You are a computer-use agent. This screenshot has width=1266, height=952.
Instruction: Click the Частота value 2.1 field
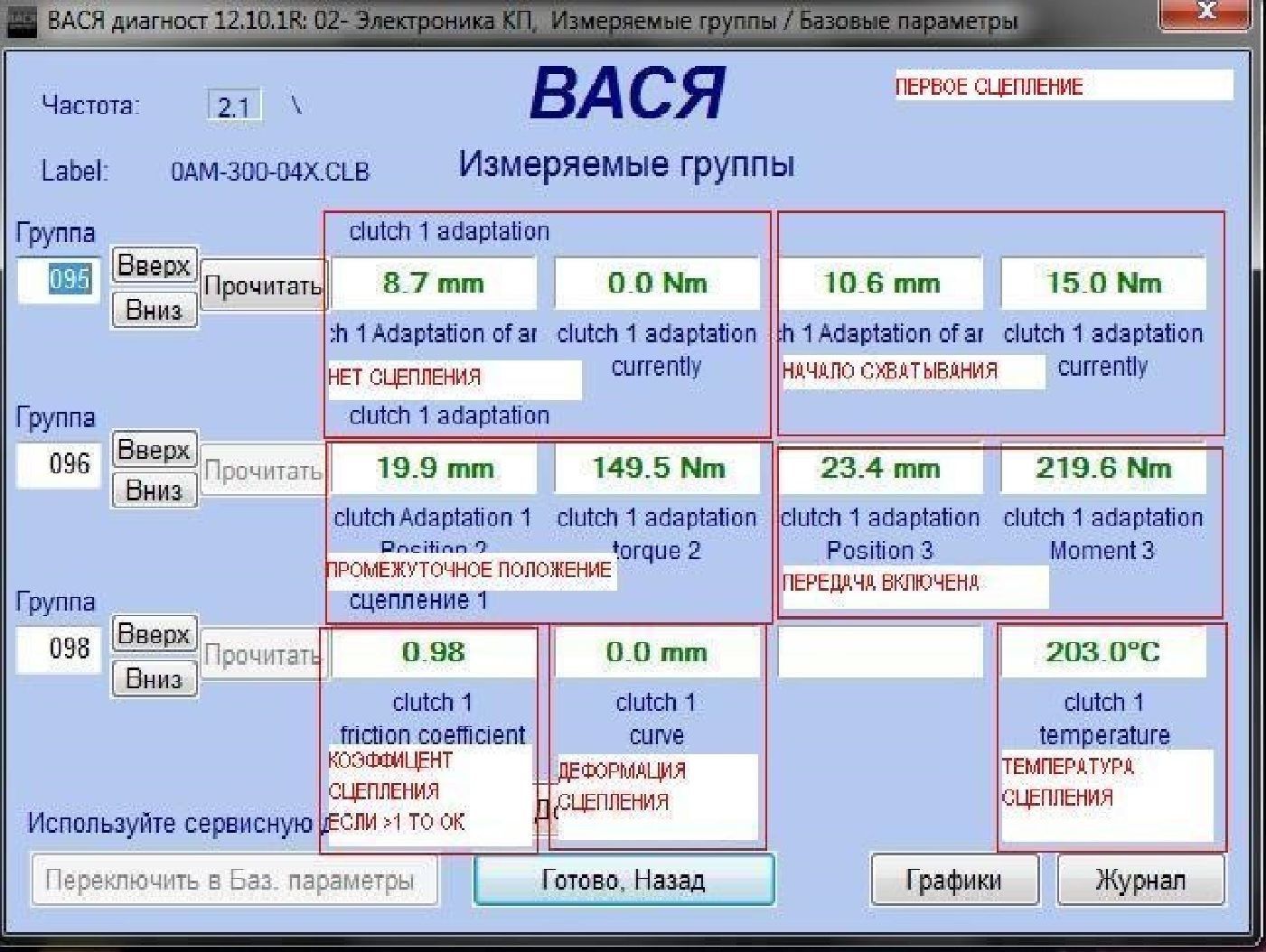(x=235, y=107)
